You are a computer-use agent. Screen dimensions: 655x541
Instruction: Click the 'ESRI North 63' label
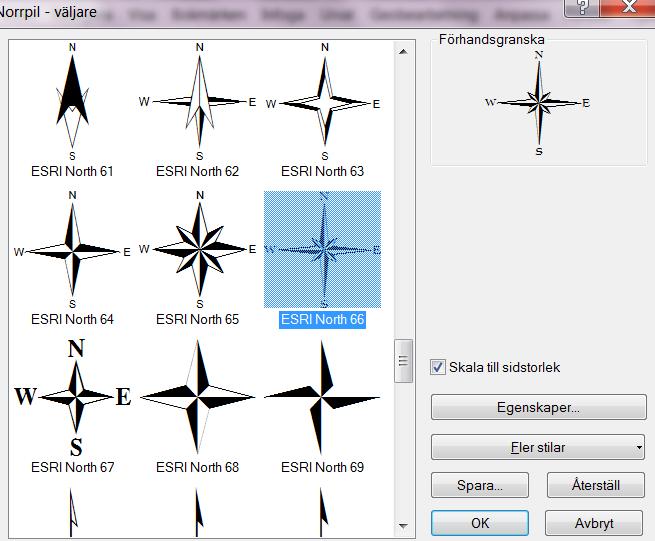click(x=322, y=171)
